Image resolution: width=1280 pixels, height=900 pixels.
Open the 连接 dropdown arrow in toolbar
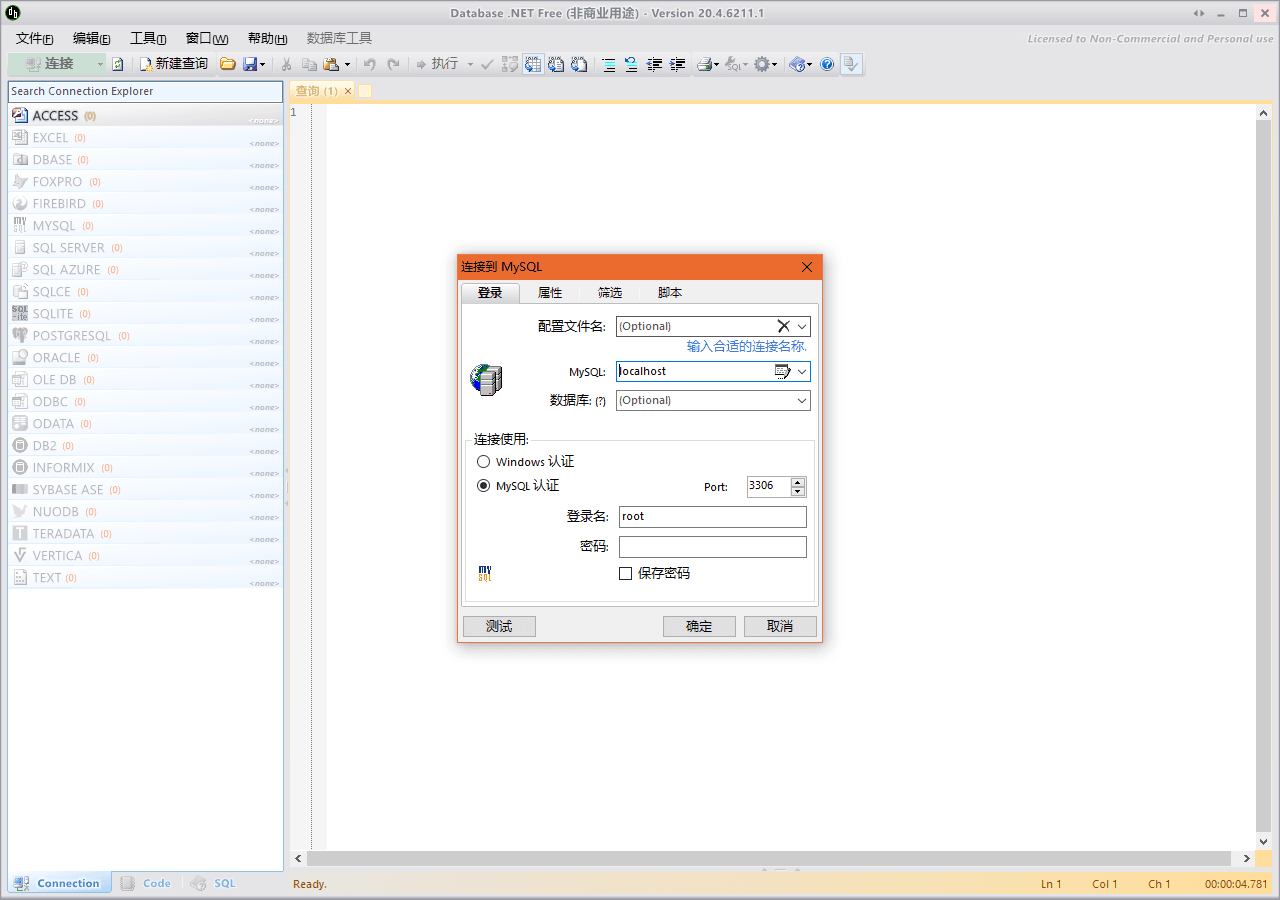coord(100,64)
